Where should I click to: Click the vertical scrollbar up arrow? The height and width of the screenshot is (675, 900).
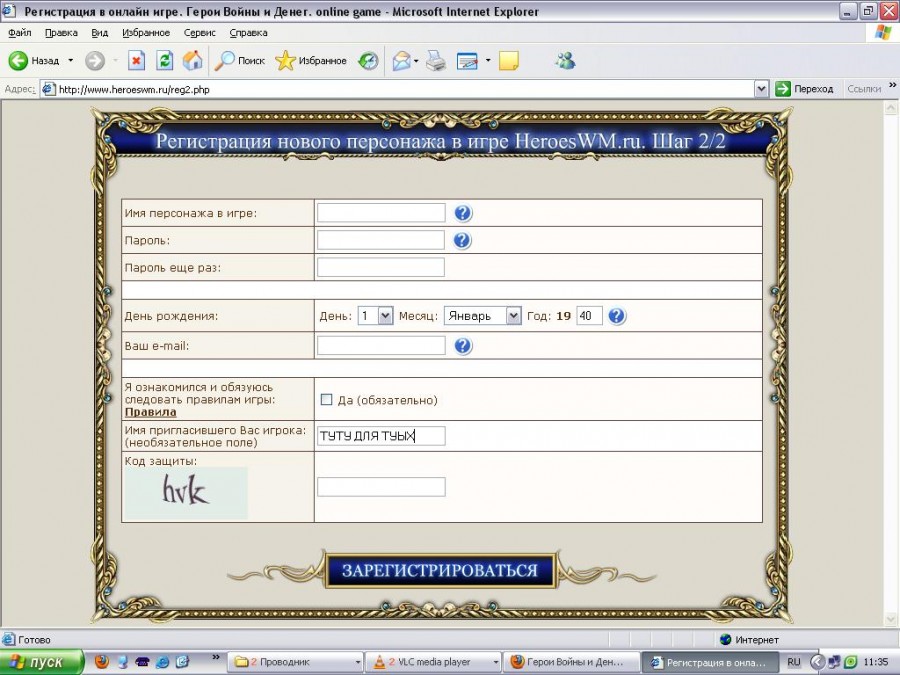click(891, 107)
